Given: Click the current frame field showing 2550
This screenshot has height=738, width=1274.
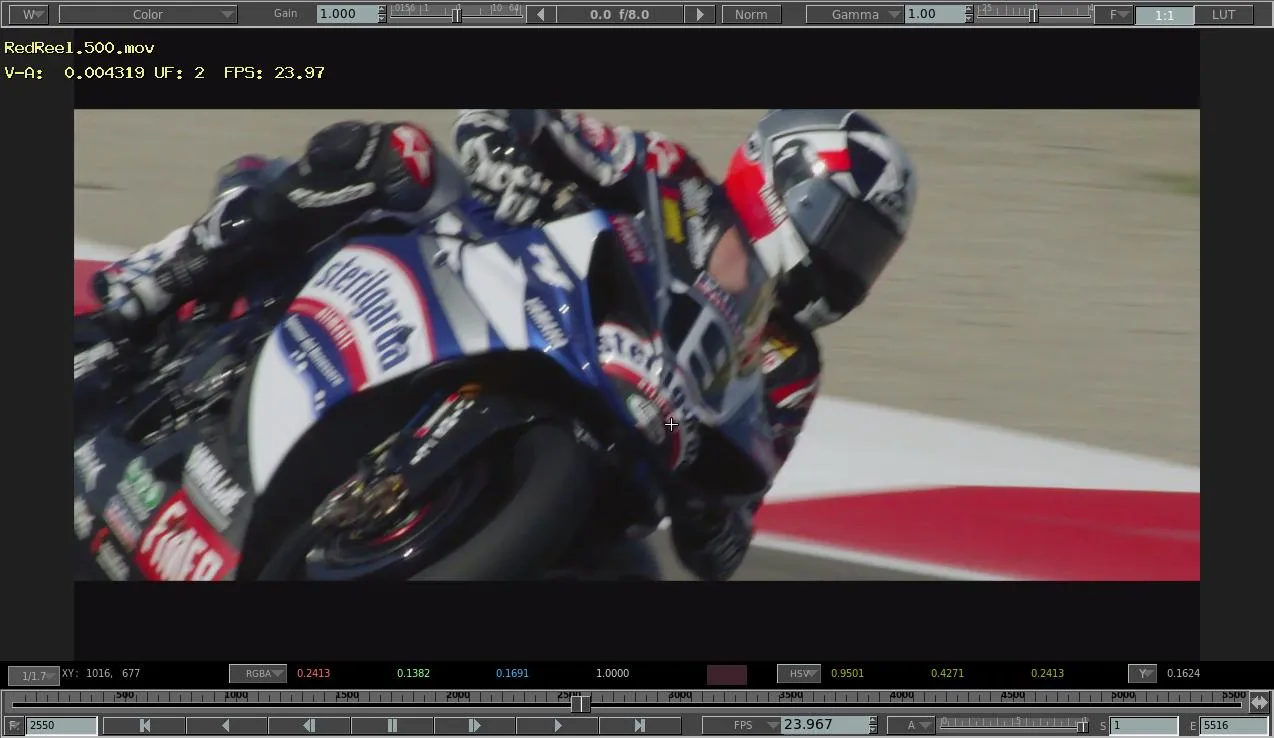Looking at the screenshot, I should (x=61, y=725).
